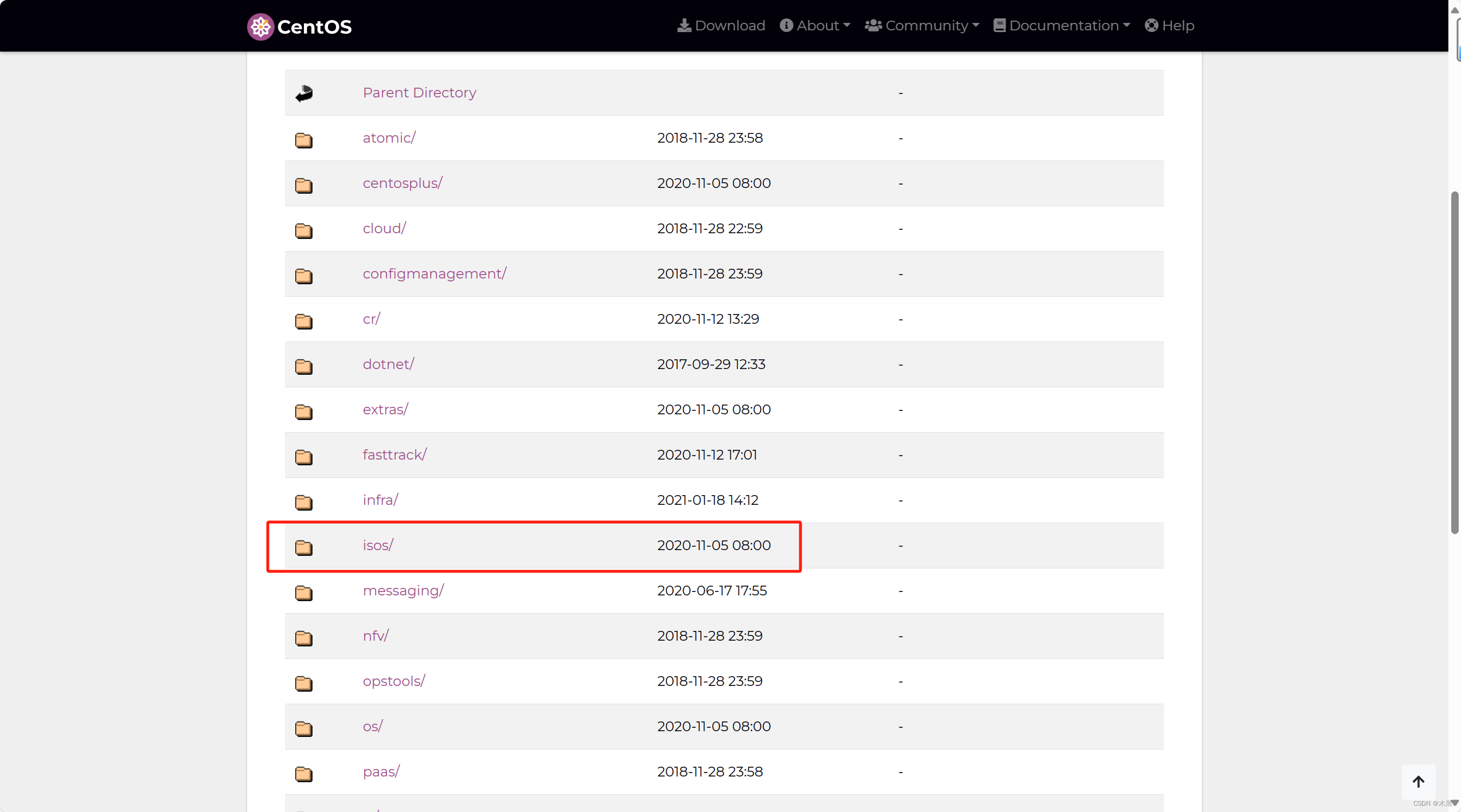
Task: Open the isos/ directory link
Action: 378,545
